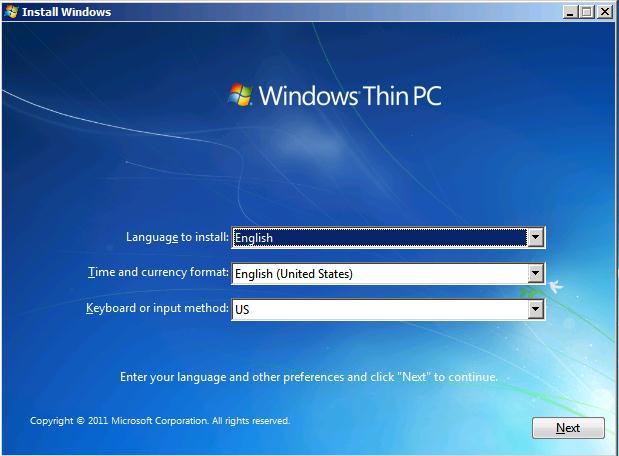Screen dimensions: 619x456
Task: Click the Windows Thin PC heading text
Action: pyautogui.click(x=349, y=96)
